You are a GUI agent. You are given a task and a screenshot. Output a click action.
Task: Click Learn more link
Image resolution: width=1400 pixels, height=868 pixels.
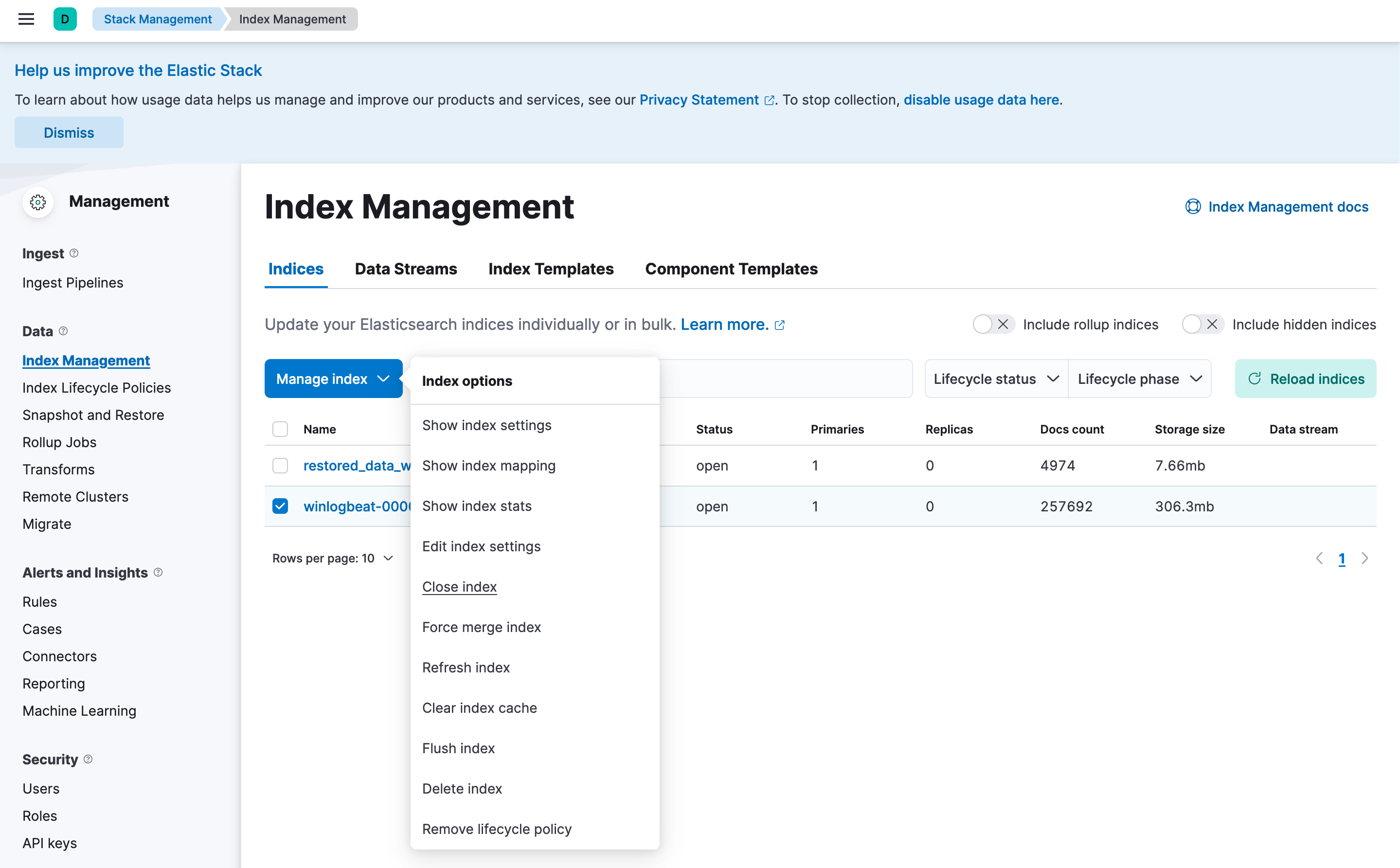click(x=724, y=325)
